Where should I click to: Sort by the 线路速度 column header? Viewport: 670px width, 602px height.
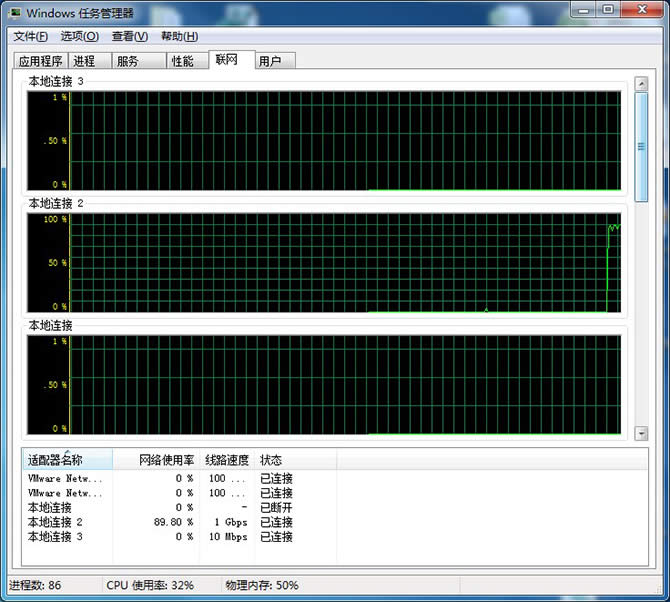pos(226,460)
